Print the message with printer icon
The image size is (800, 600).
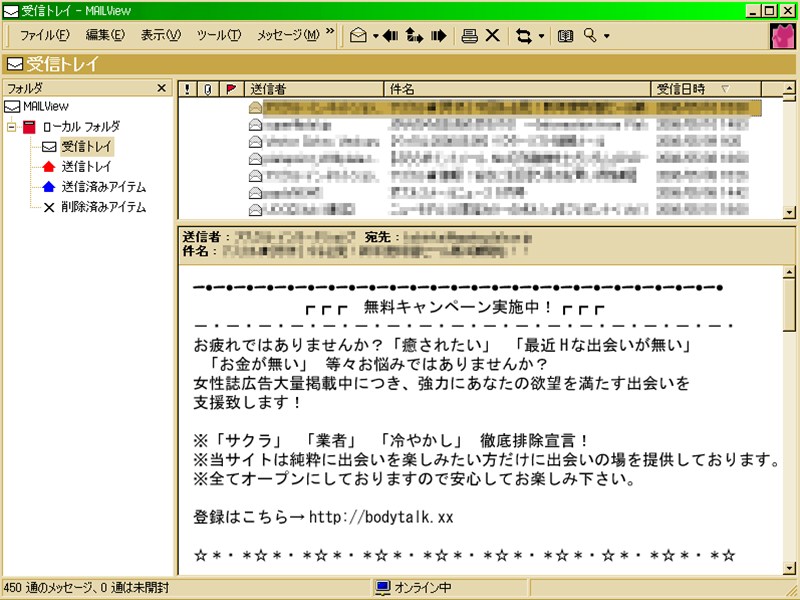click(x=469, y=36)
